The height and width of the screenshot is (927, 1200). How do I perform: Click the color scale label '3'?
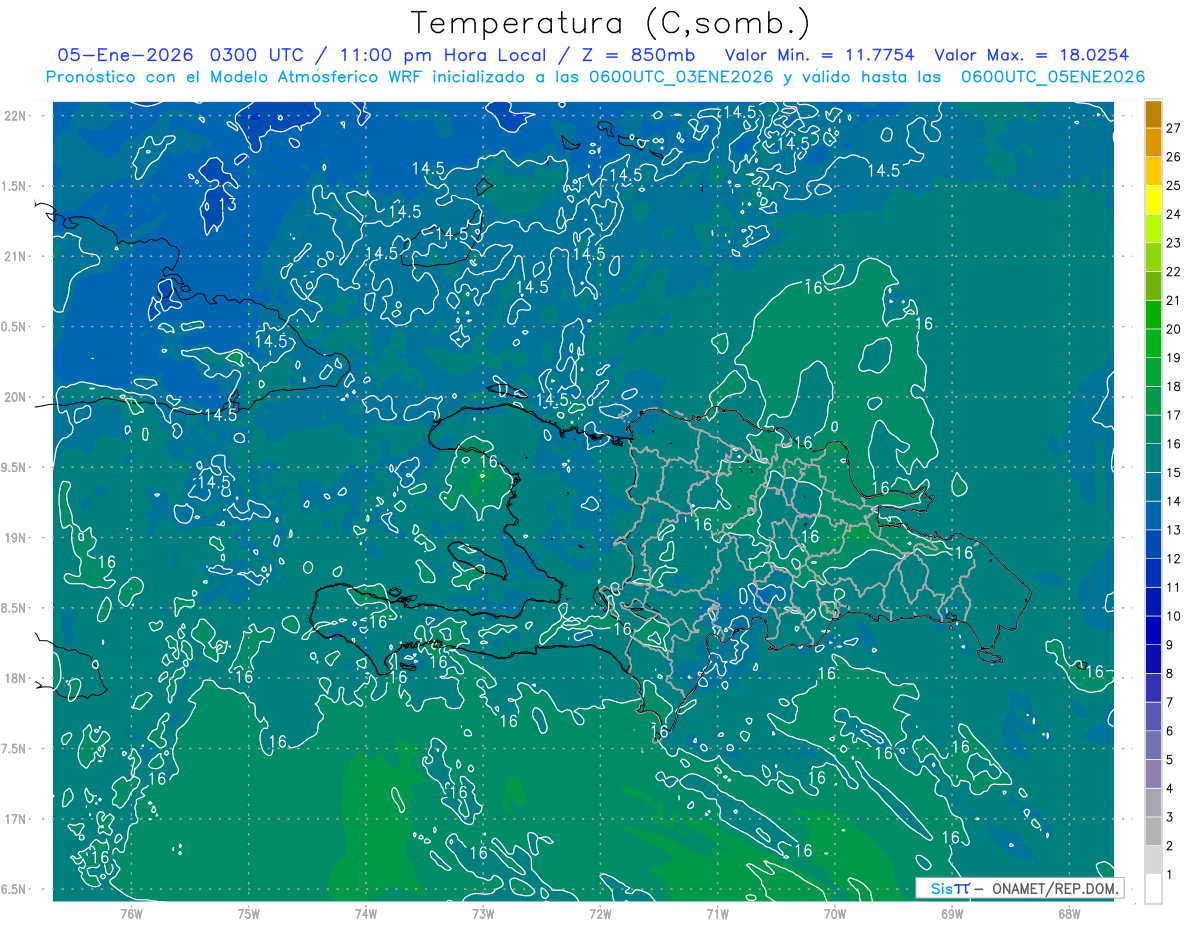1170,817
